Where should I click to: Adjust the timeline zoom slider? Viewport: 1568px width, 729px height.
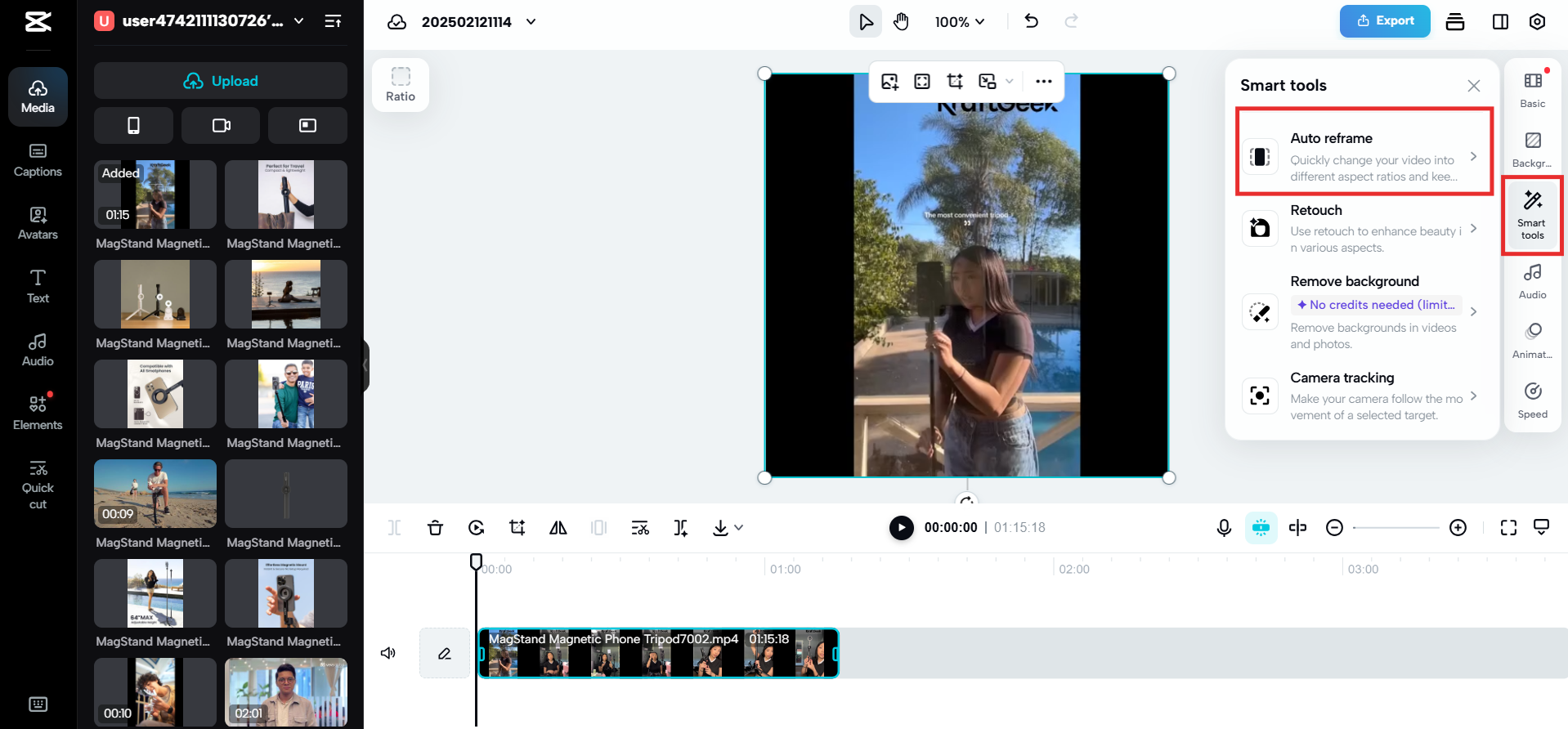click(1396, 528)
